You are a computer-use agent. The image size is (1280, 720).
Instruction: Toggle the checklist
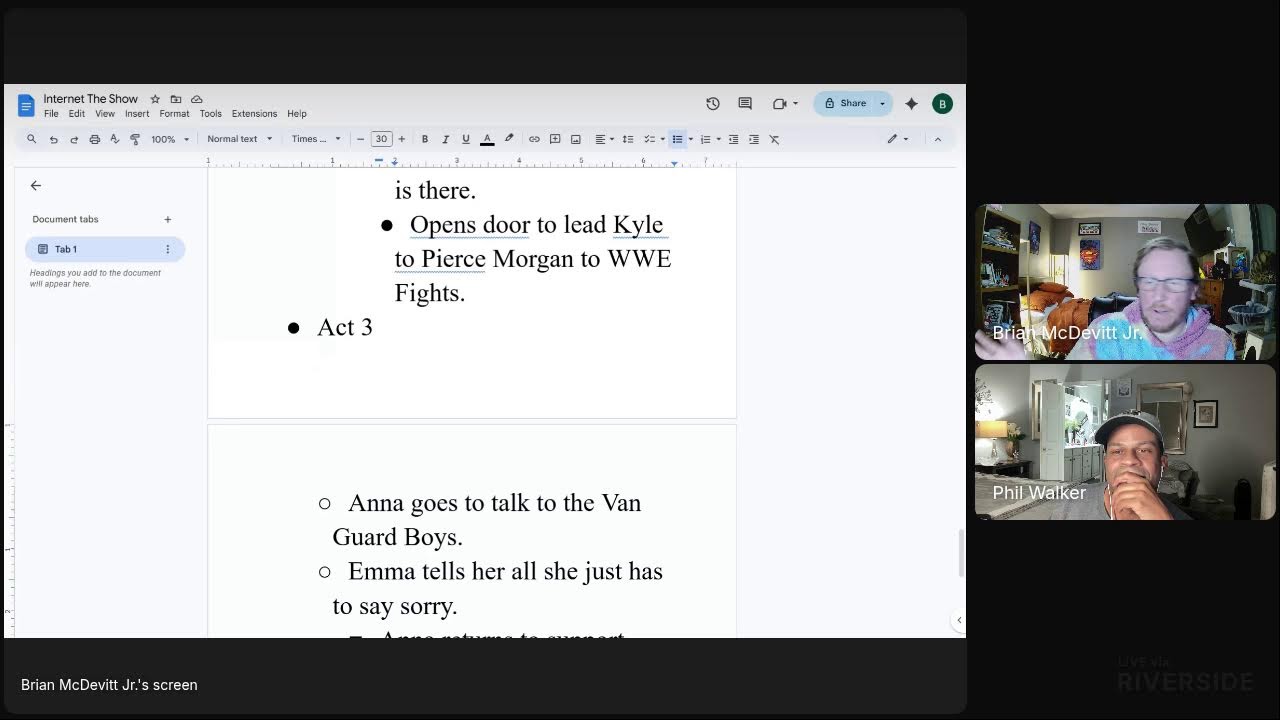coord(649,139)
